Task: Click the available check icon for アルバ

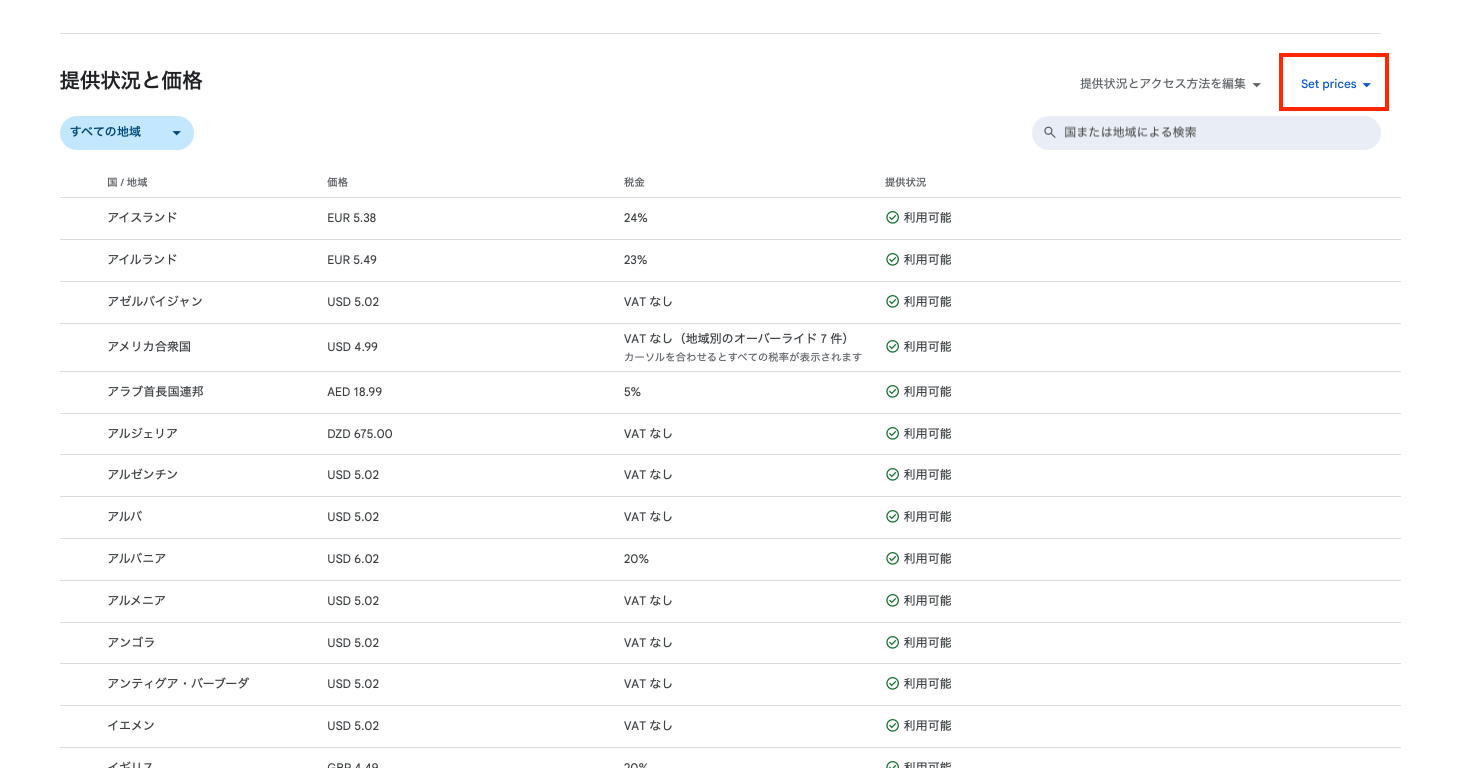Action: (892, 517)
